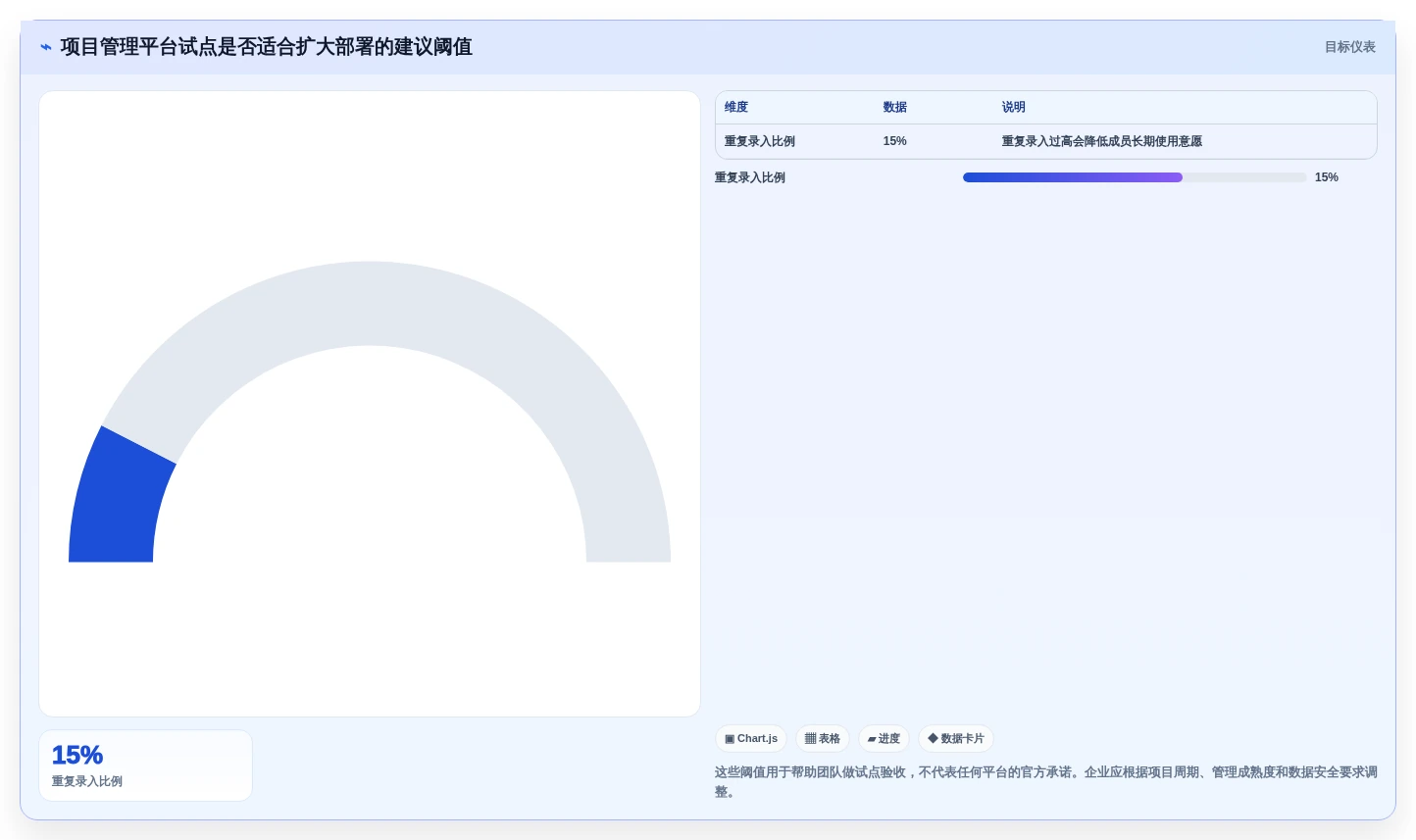The image size is (1416, 840).
Task: Click the 15% value beside progress bar
Action: coord(1327,177)
